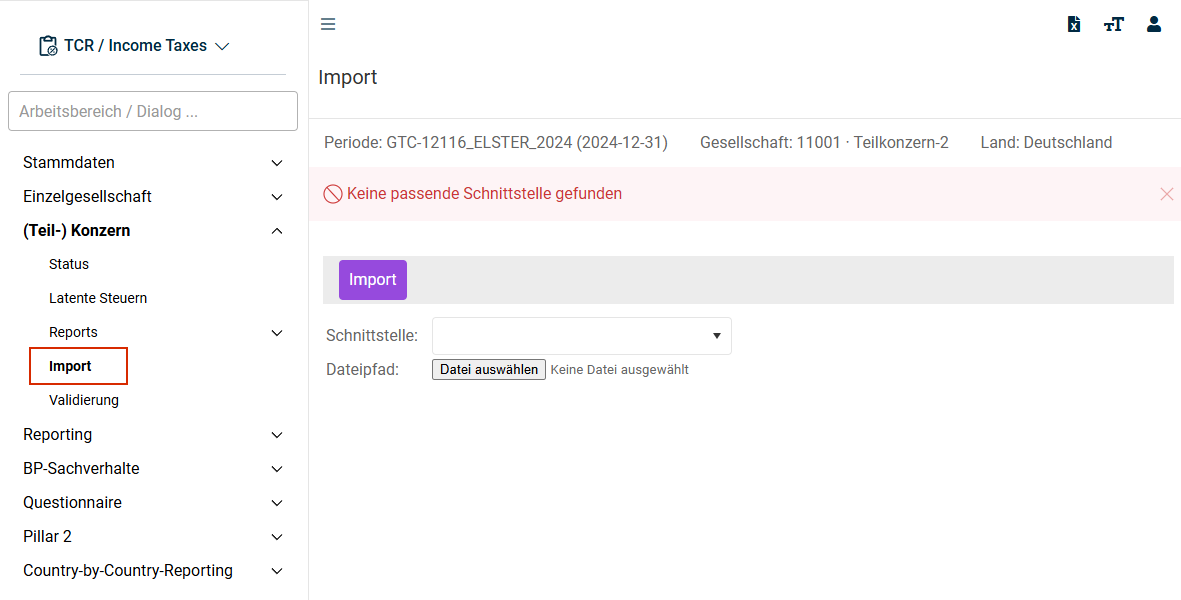1181x600 pixels.
Task: Expand the Stammdaten section
Action: tap(153, 163)
